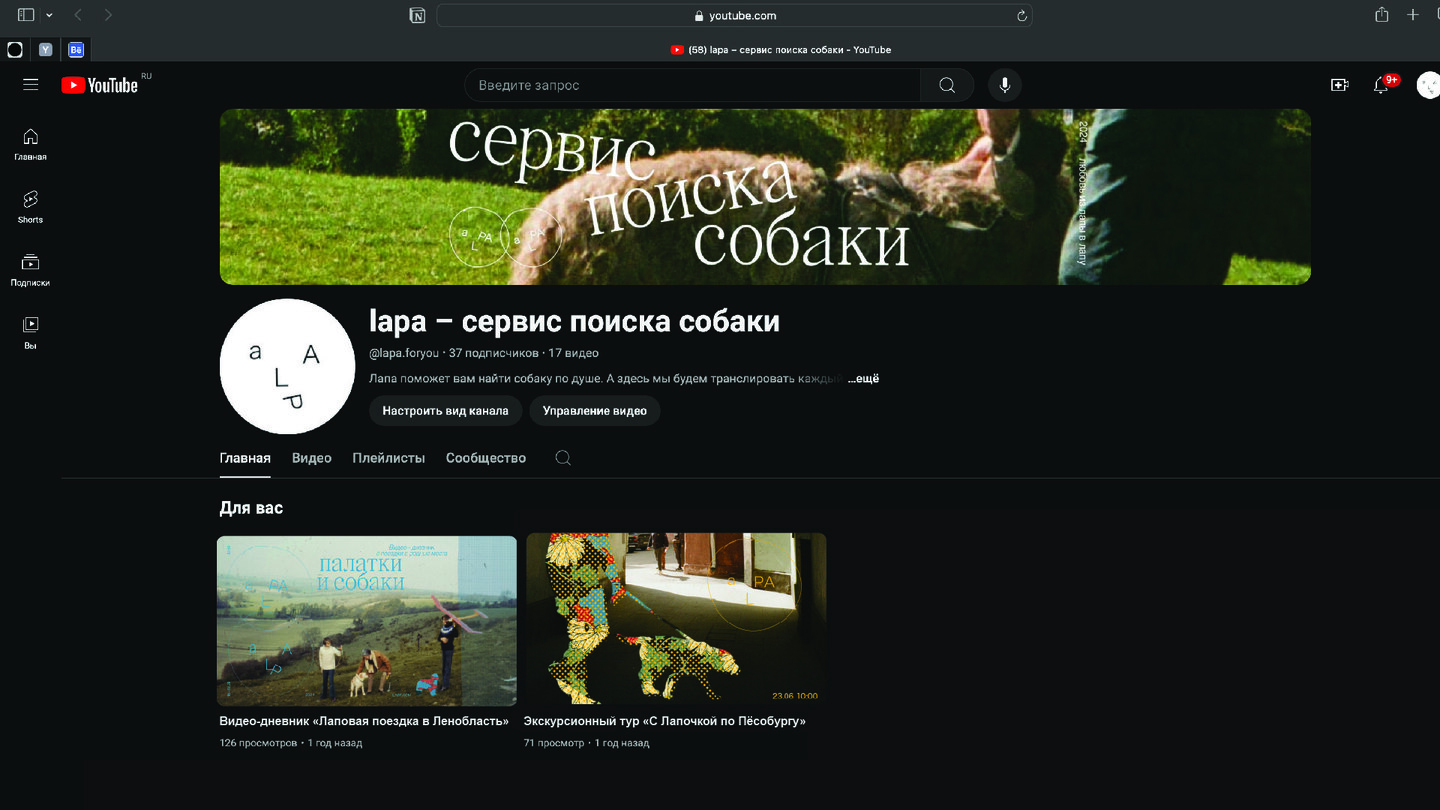Focus the YouTube search field Введите запрос
The width and height of the screenshot is (1440, 810).
(693, 85)
